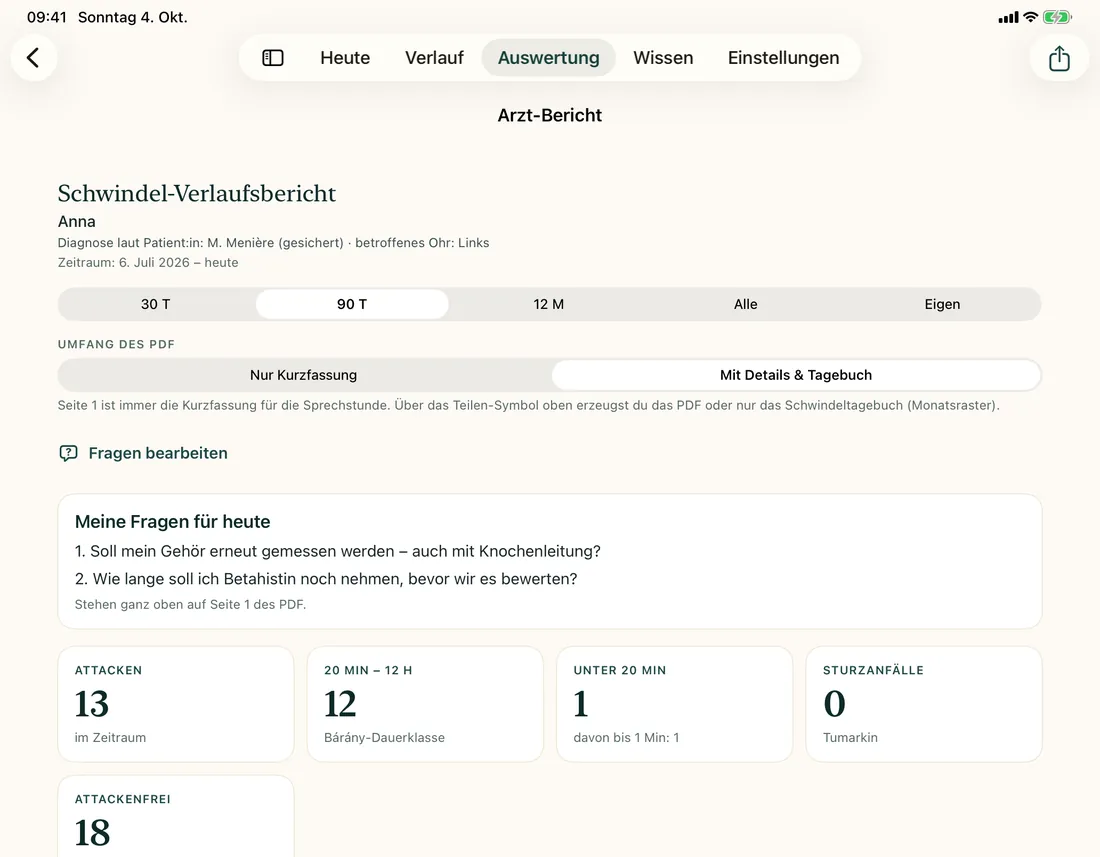Image resolution: width=1100 pixels, height=857 pixels.
Task: Click the Bárány-Dauerklasse caption
Action: click(x=384, y=738)
